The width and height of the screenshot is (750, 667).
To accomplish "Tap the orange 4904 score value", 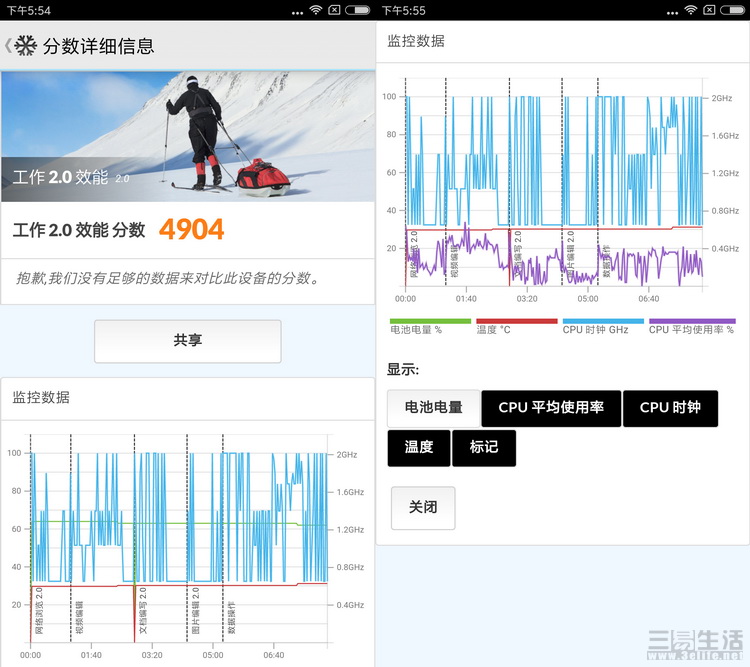I will pyautogui.click(x=191, y=230).
